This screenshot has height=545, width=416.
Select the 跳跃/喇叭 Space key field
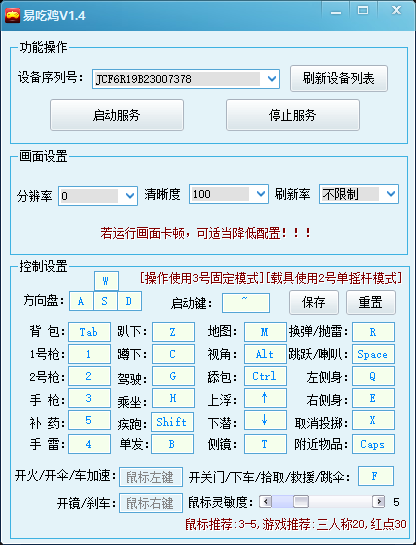pyautogui.click(x=373, y=354)
